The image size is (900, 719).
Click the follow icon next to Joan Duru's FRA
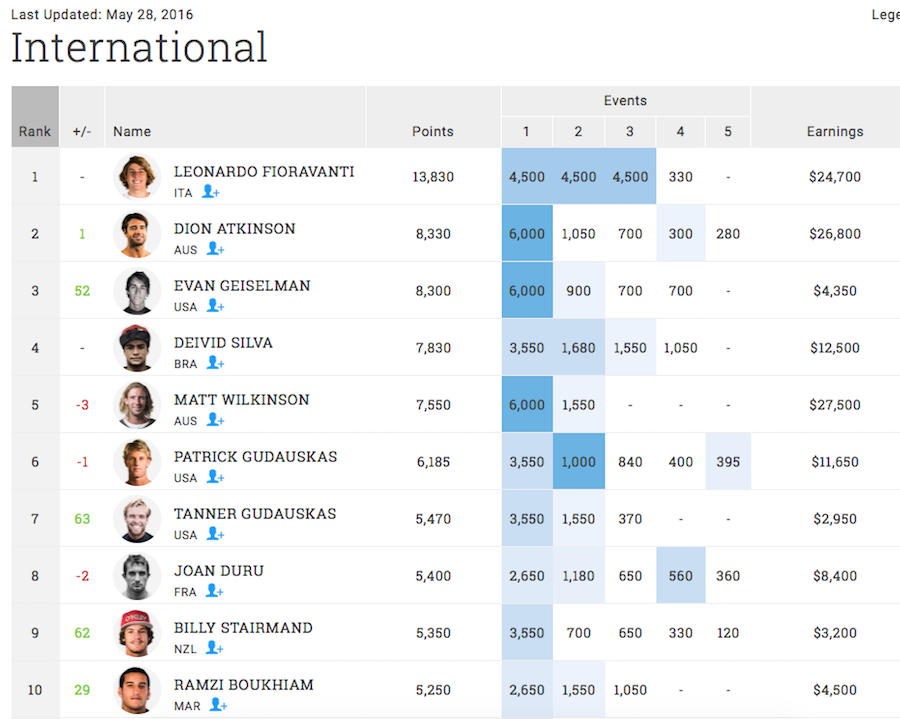[x=214, y=591]
